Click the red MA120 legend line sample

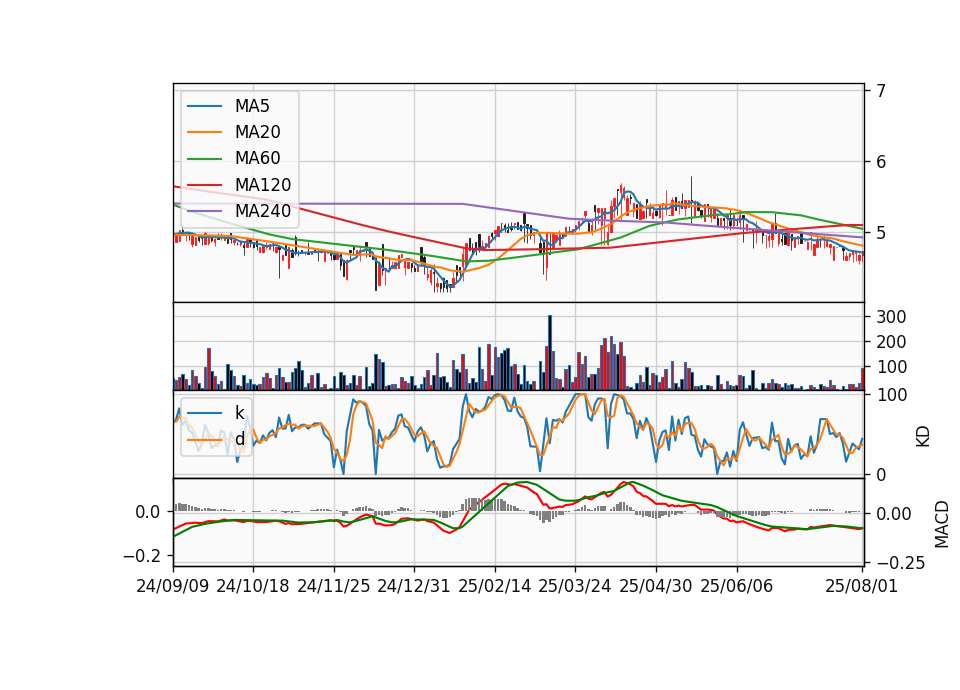click(x=204, y=185)
